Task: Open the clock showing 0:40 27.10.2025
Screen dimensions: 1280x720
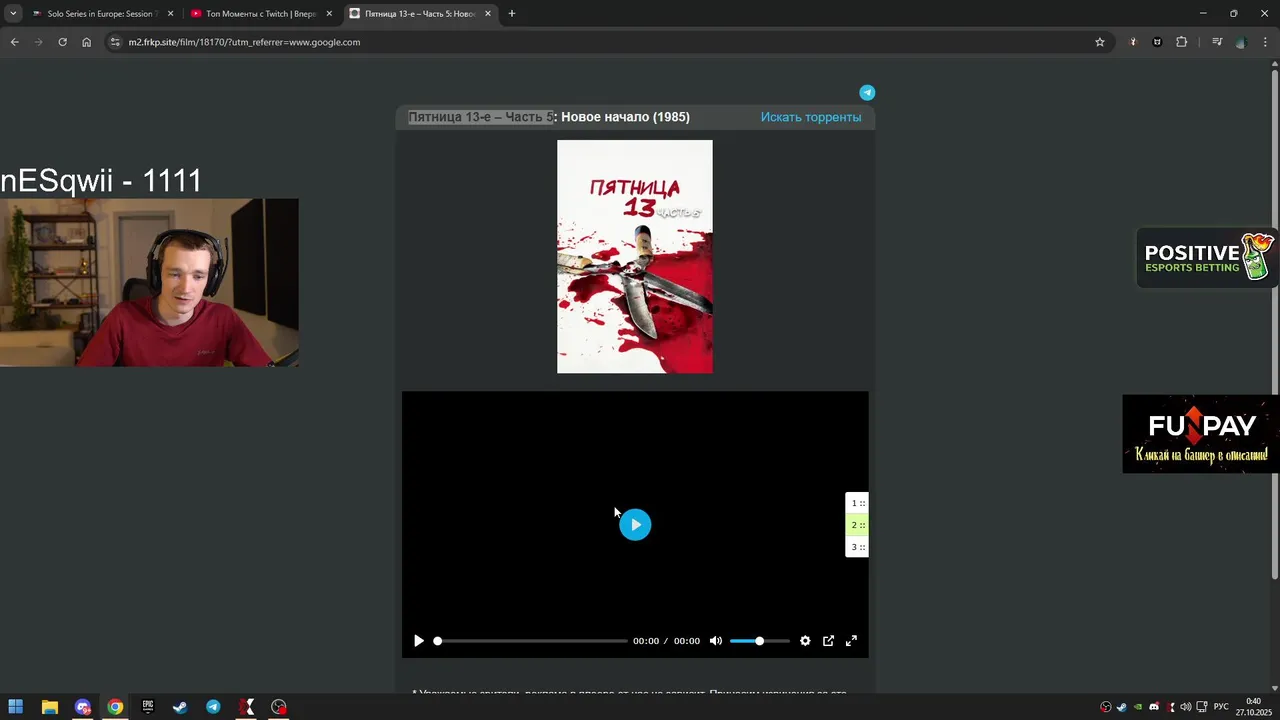Action: click(1253, 707)
